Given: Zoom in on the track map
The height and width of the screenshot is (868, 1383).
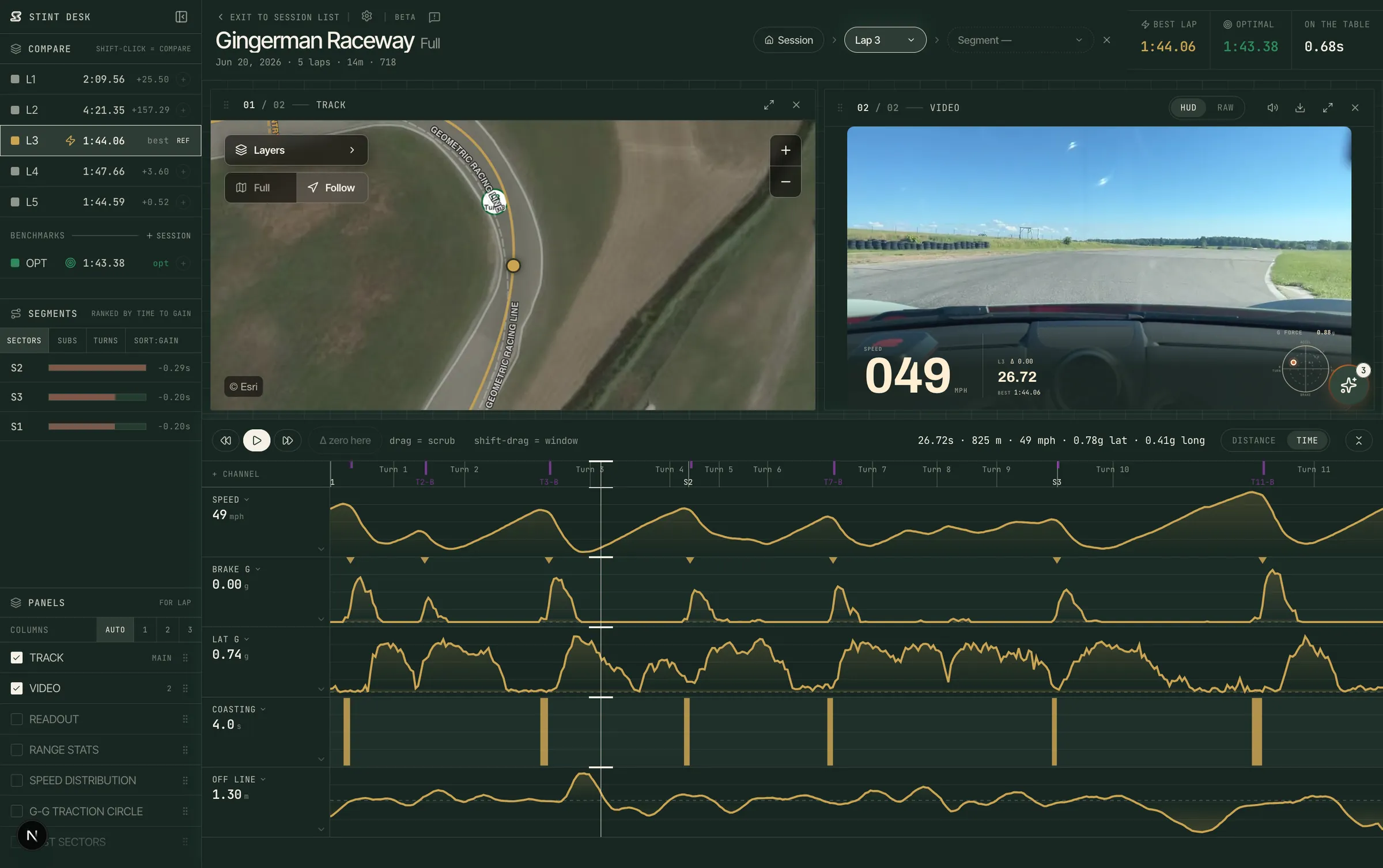Looking at the screenshot, I should [x=785, y=150].
